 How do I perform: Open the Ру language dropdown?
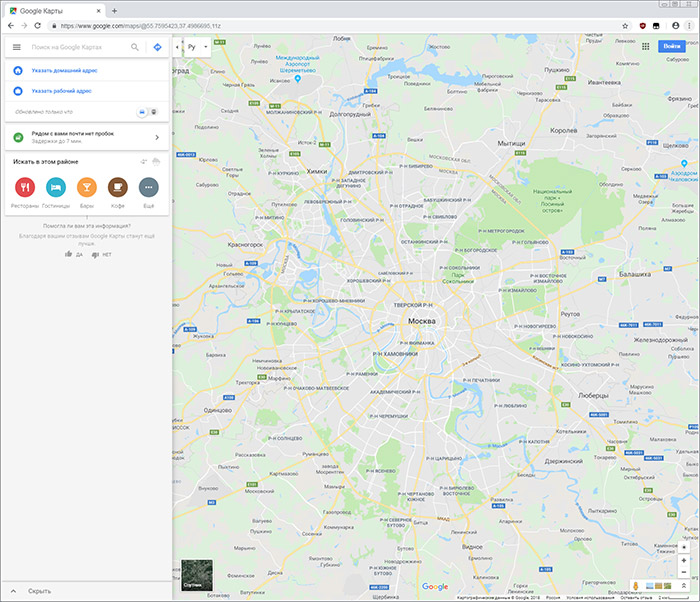pyautogui.click(x=198, y=47)
